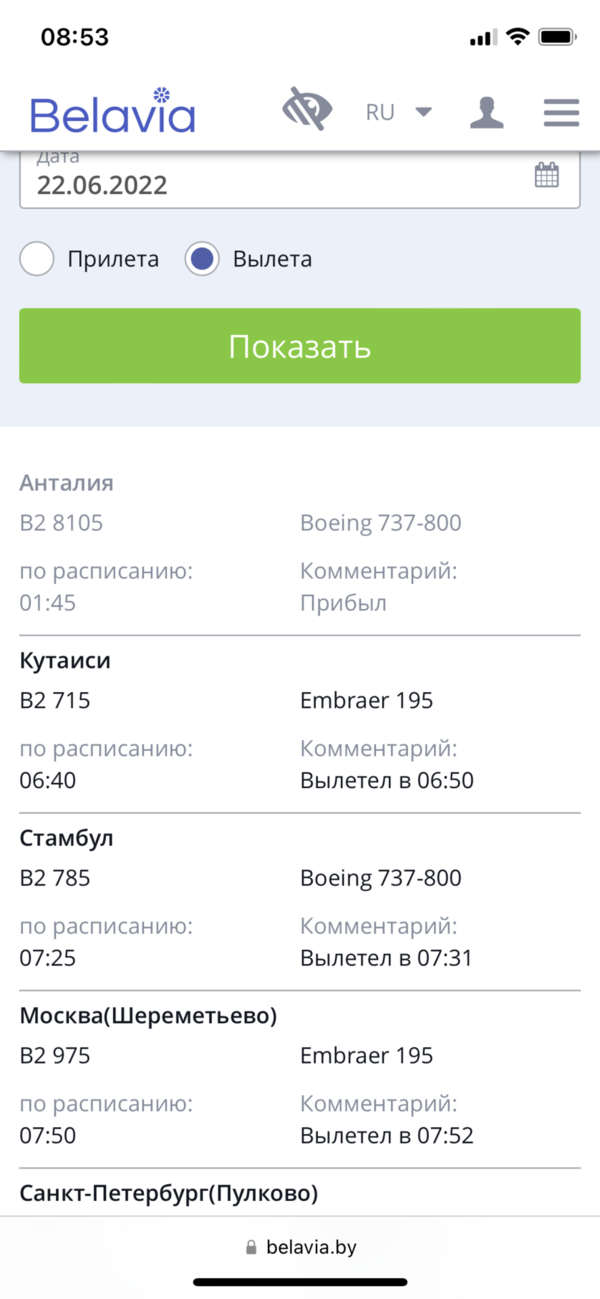The image size is (600, 1299).
Task: Select the Кутаиси flight entry
Action: coord(66,661)
